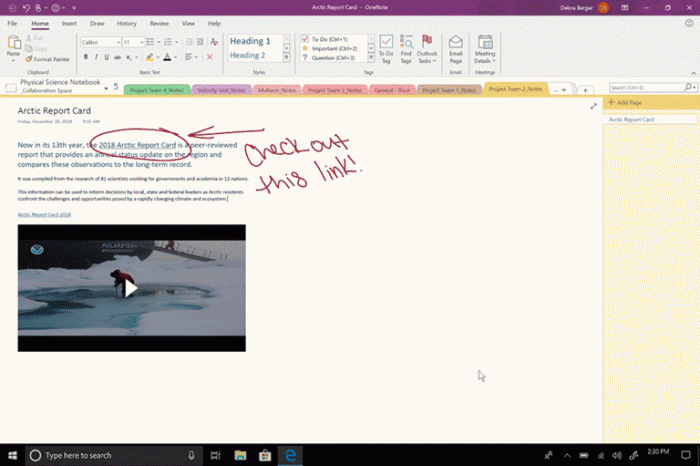Click the Format Painter tool
This screenshot has width=700, height=466.
(50, 59)
